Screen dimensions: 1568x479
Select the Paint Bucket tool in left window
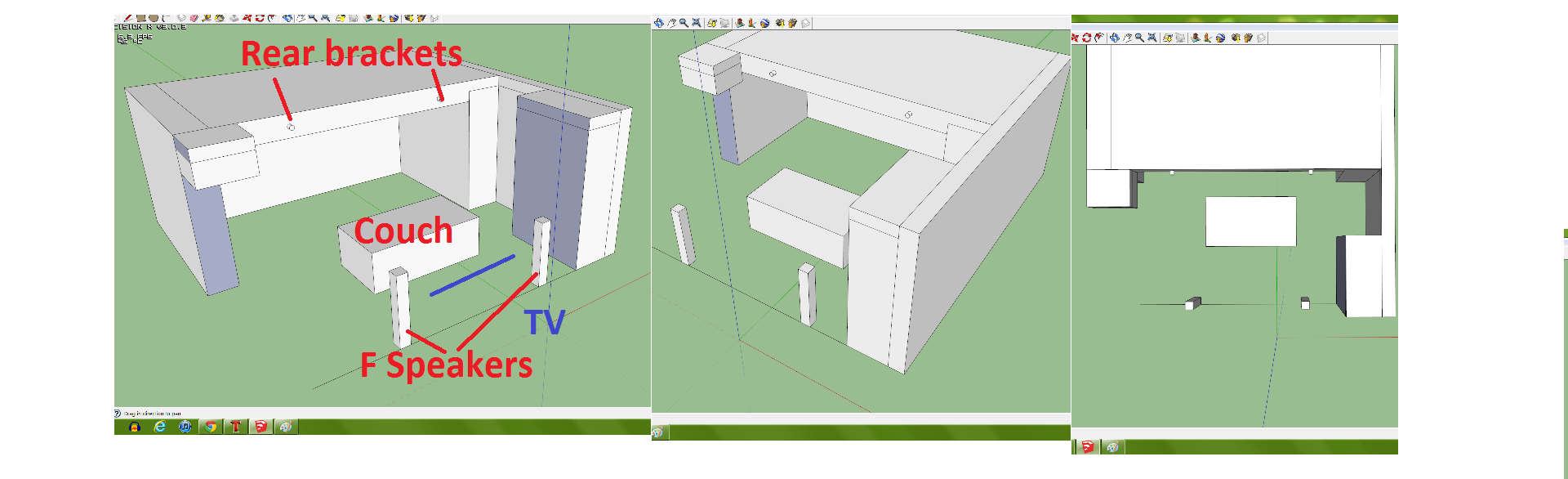[220, 18]
